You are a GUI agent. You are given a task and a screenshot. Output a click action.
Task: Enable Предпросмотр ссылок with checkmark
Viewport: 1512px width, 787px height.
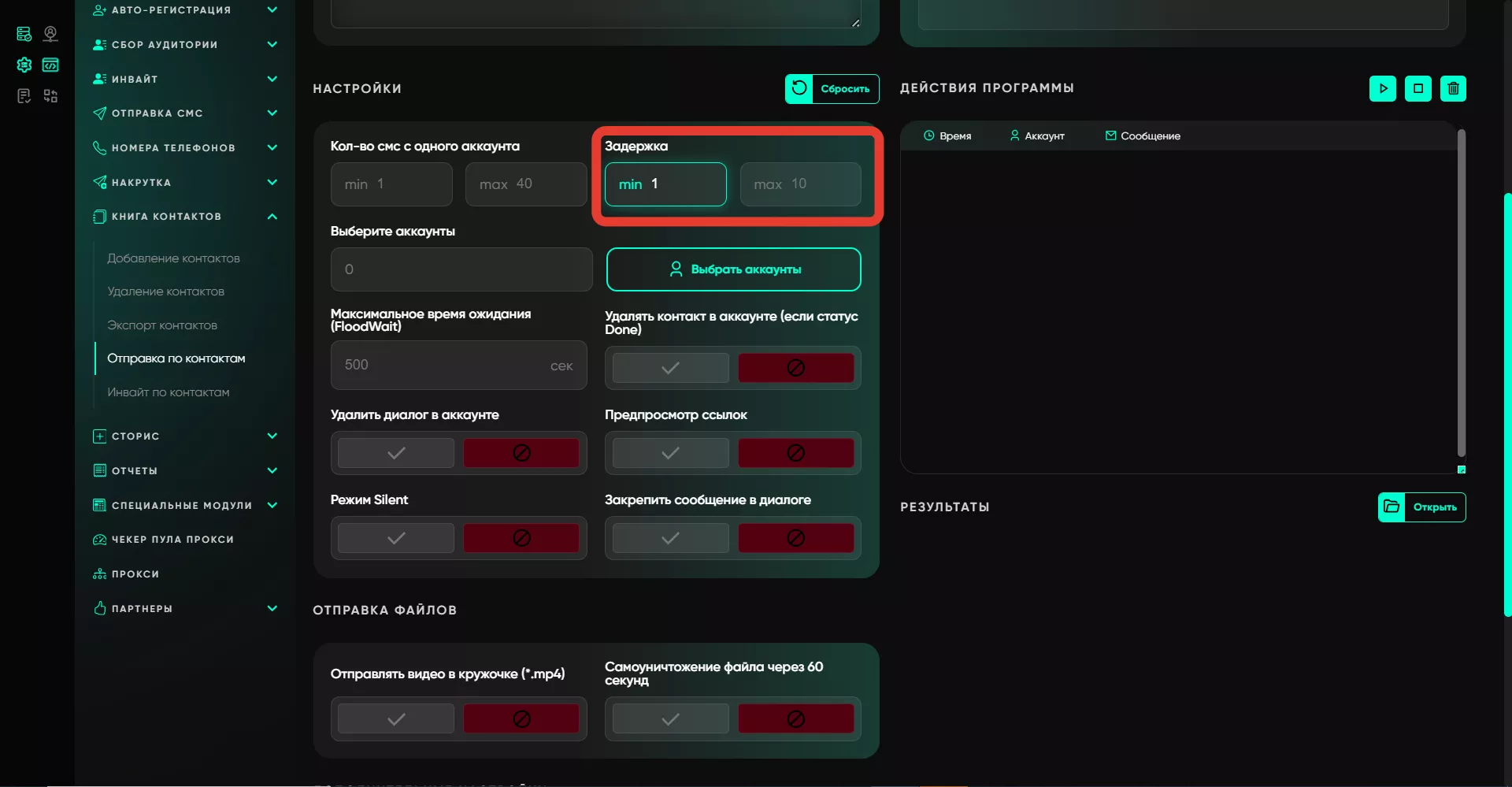pyautogui.click(x=670, y=453)
